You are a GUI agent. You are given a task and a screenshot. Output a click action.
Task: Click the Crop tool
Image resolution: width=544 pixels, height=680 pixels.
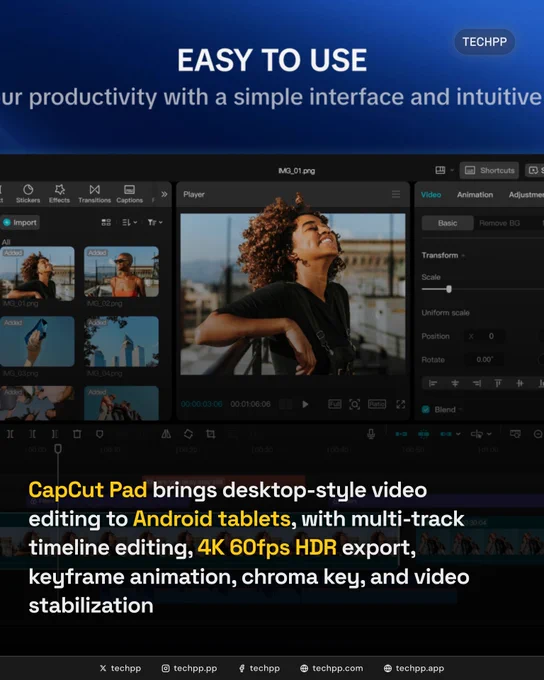[x=211, y=434]
